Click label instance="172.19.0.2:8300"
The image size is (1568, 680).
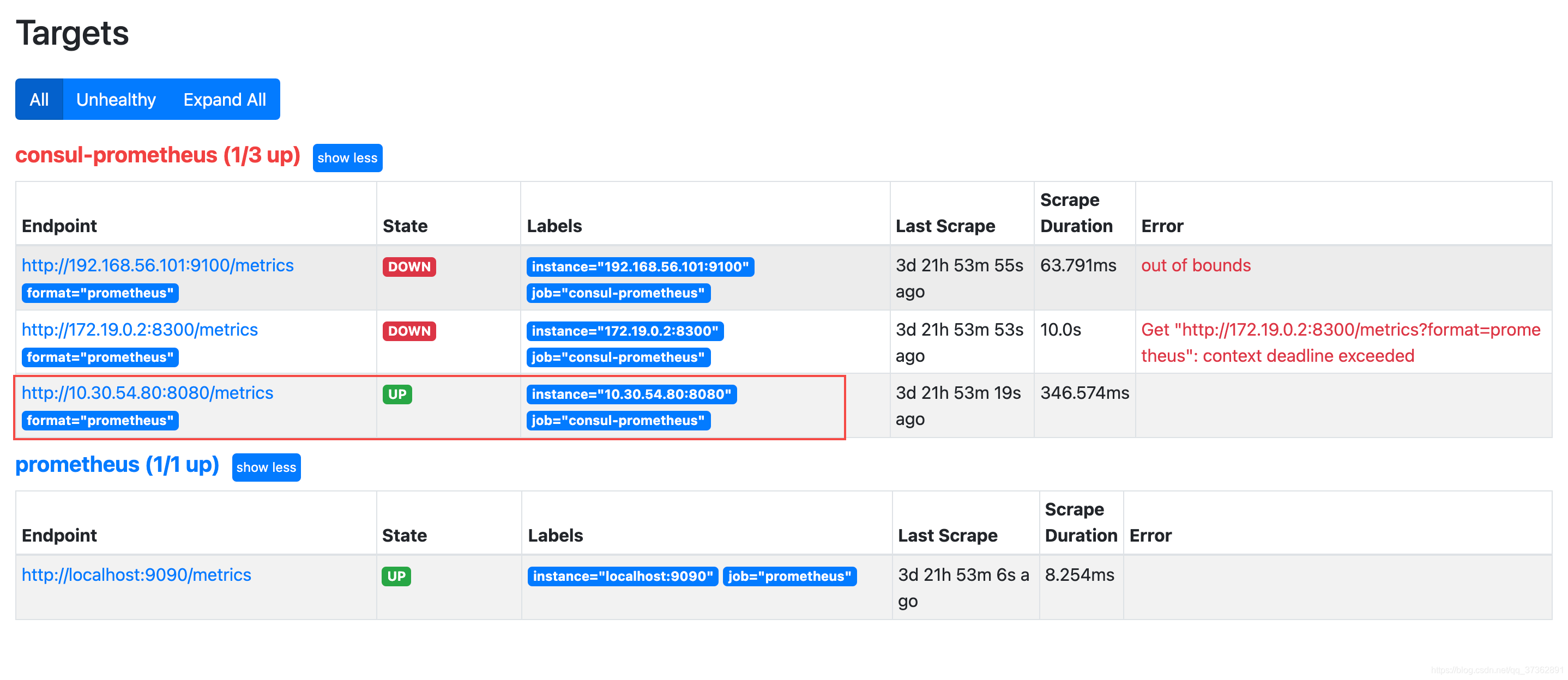coord(624,331)
